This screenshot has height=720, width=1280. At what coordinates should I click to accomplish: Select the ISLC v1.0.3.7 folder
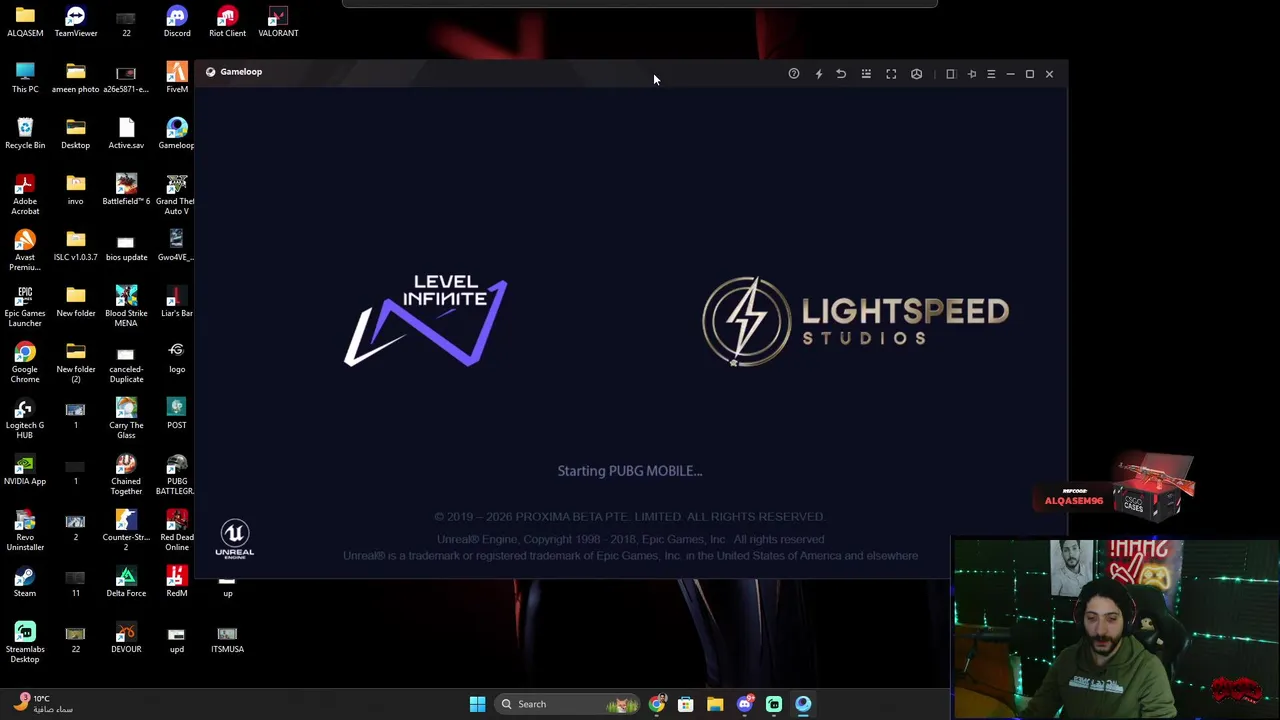(76, 246)
